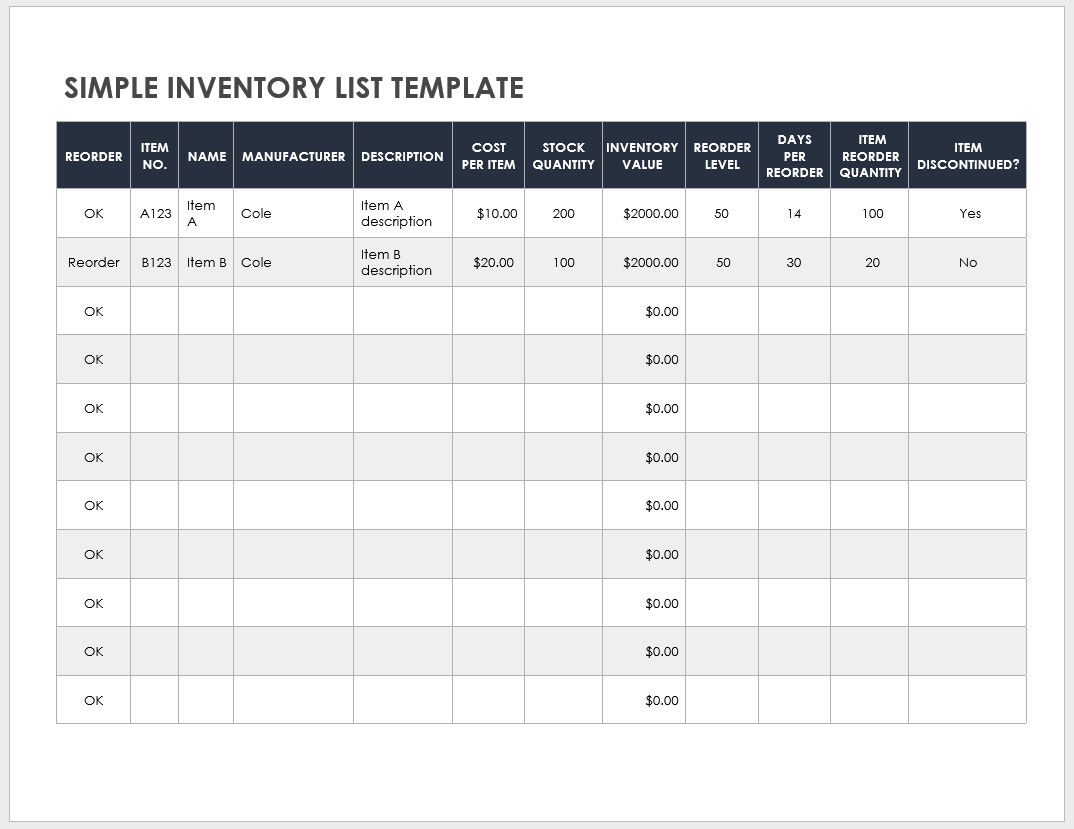This screenshot has height=829, width=1074.
Task: Click the 200 stock quantity cell
Action: tap(562, 213)
